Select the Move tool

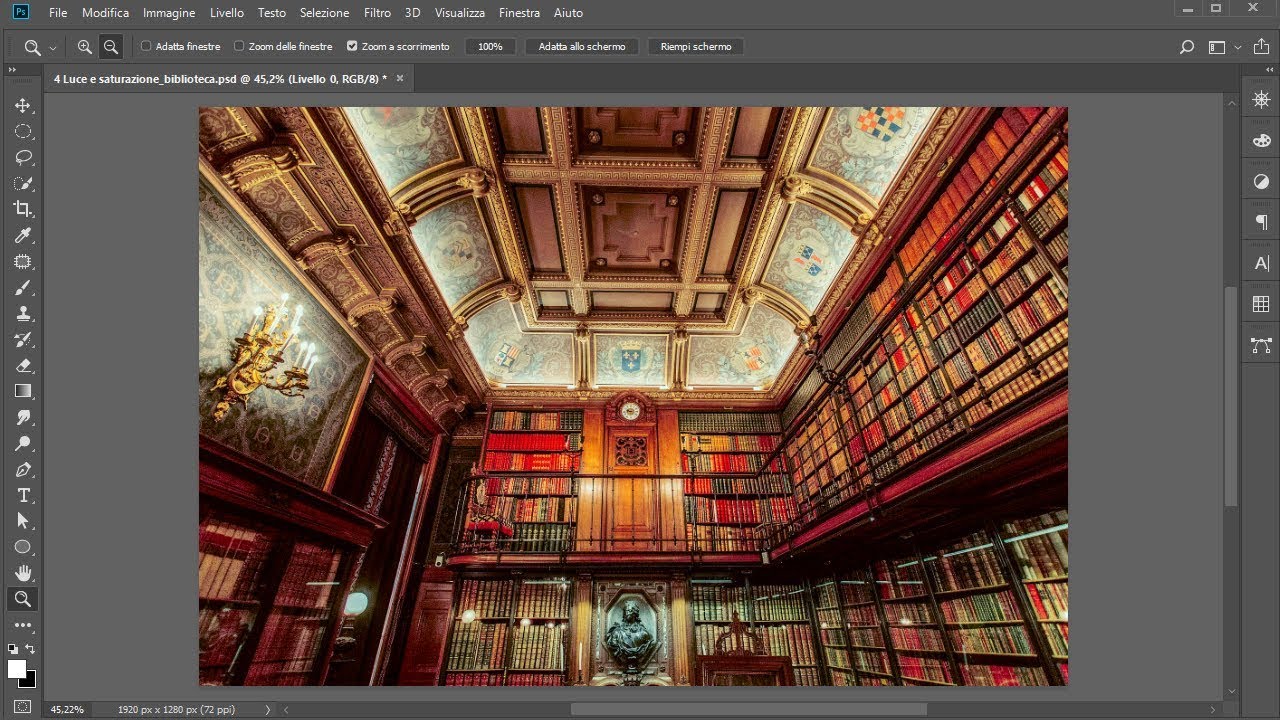click(22, 105)
